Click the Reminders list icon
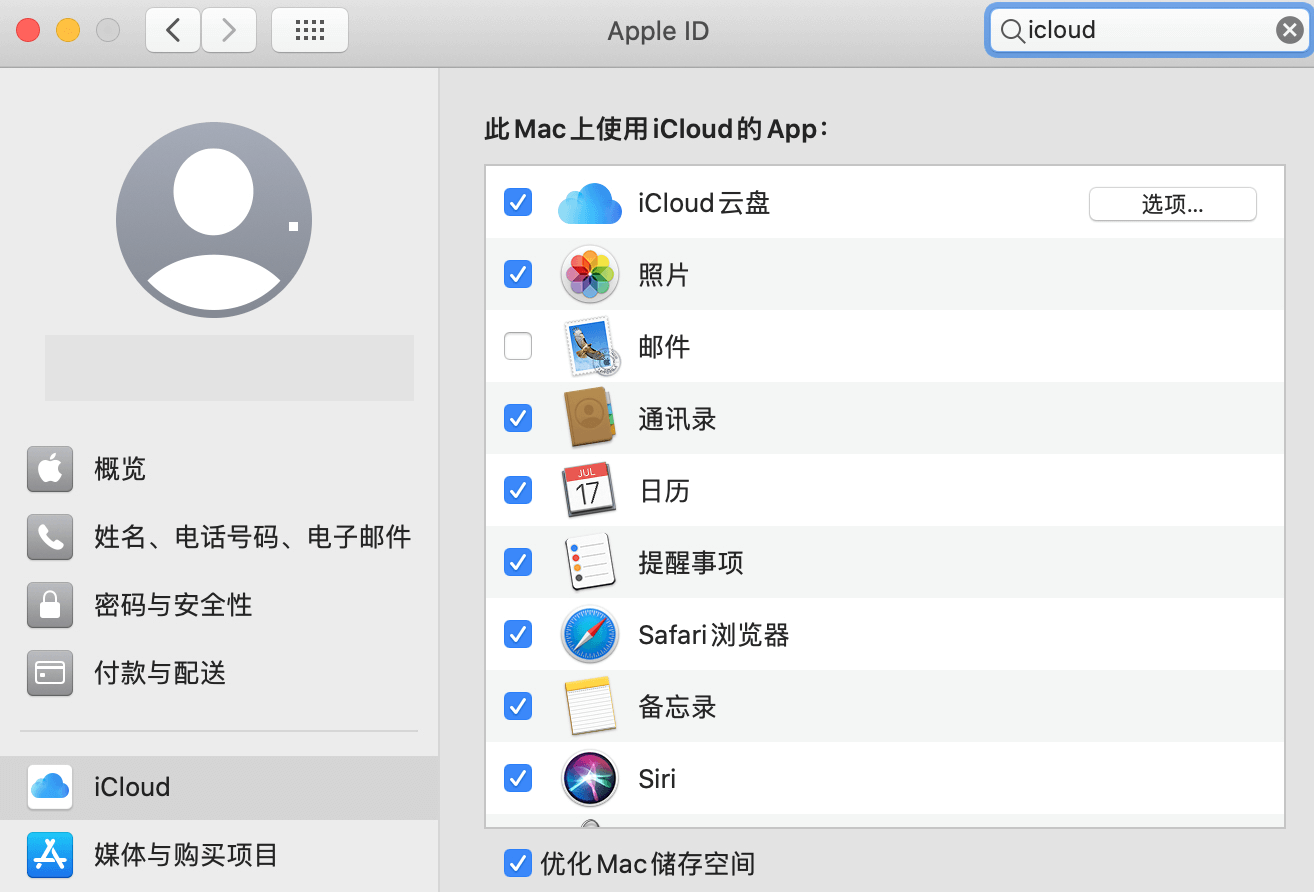Image resolution: width=1314 pixels, height=892 pixels. 590,562
